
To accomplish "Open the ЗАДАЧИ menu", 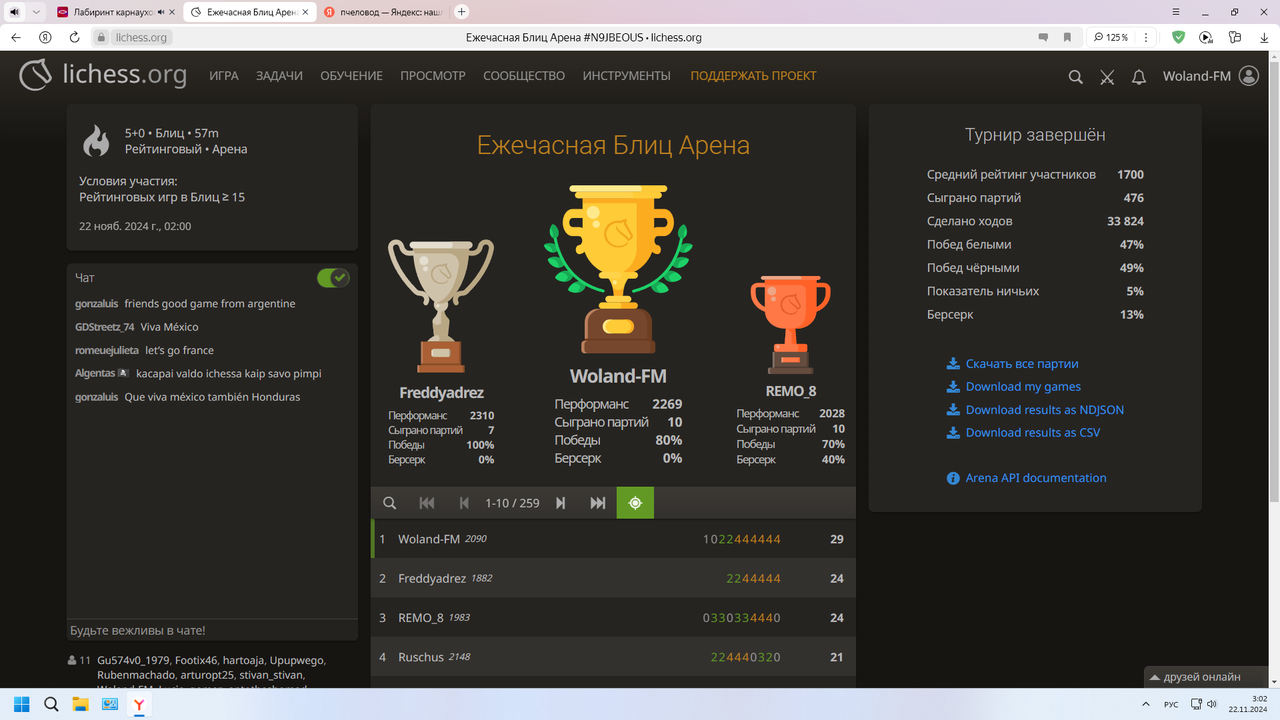I will (x=279, y=76).
